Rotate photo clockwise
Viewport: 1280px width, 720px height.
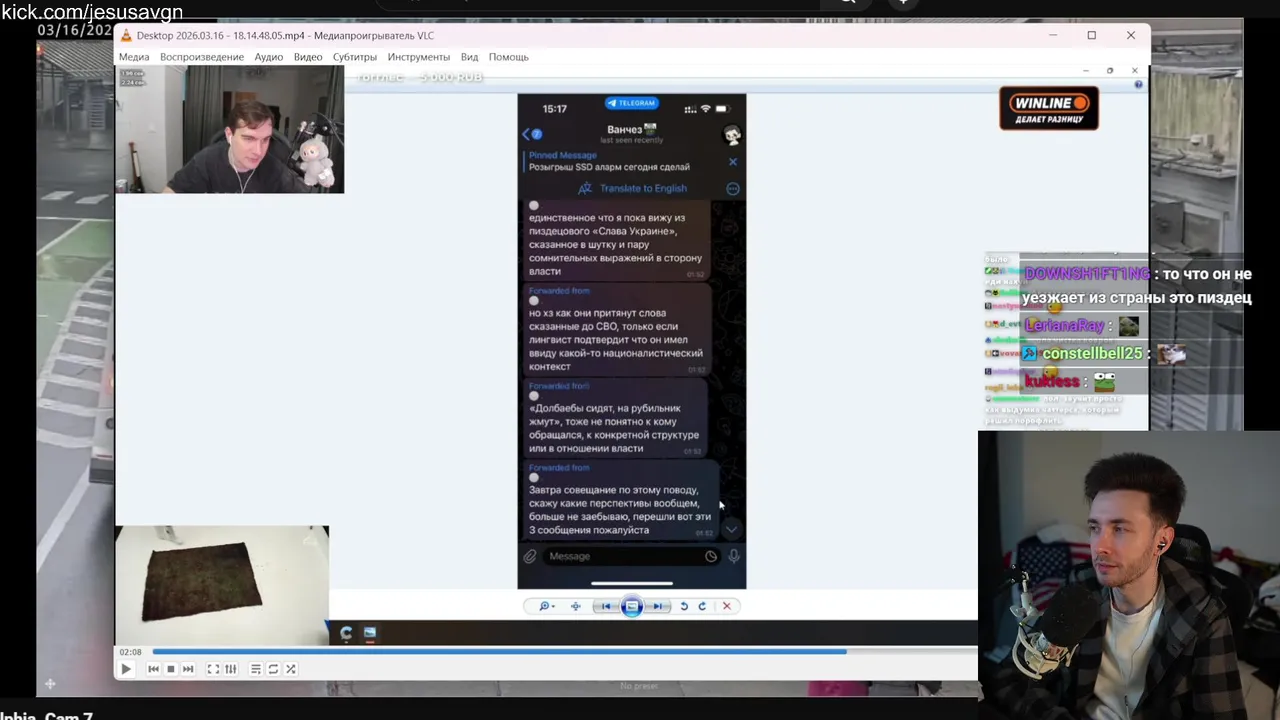(702, 606)
